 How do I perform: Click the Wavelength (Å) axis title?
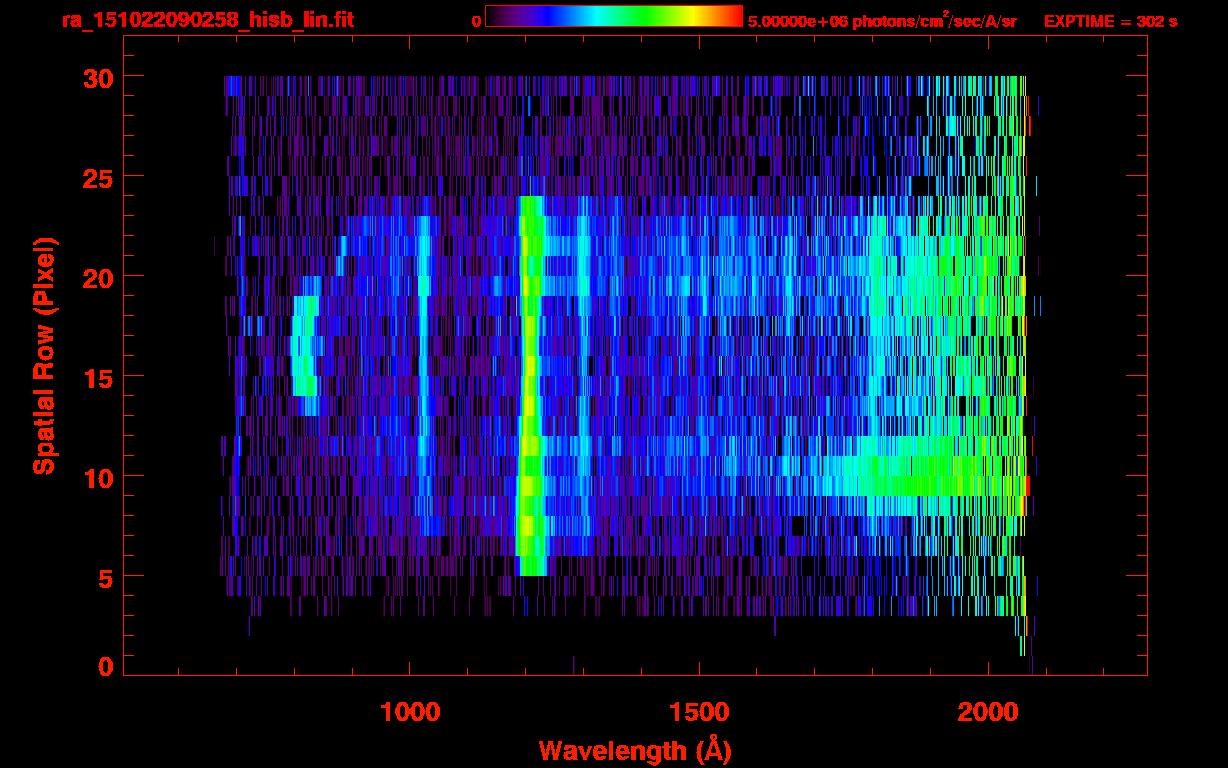[635, 750]
